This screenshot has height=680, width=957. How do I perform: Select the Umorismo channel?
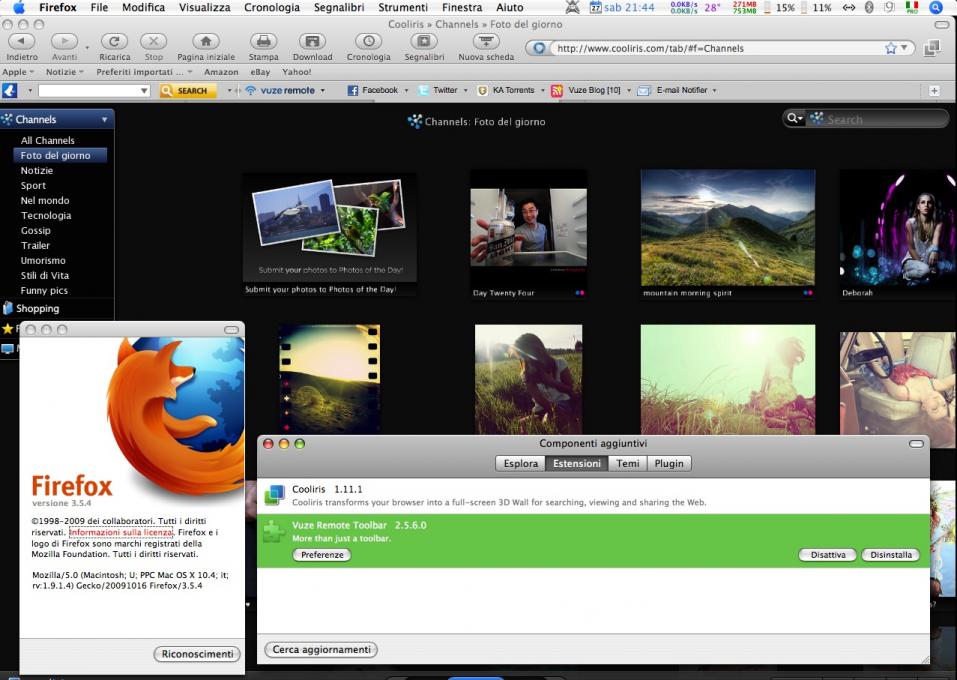pyautogui.click(x=43, y=261)
